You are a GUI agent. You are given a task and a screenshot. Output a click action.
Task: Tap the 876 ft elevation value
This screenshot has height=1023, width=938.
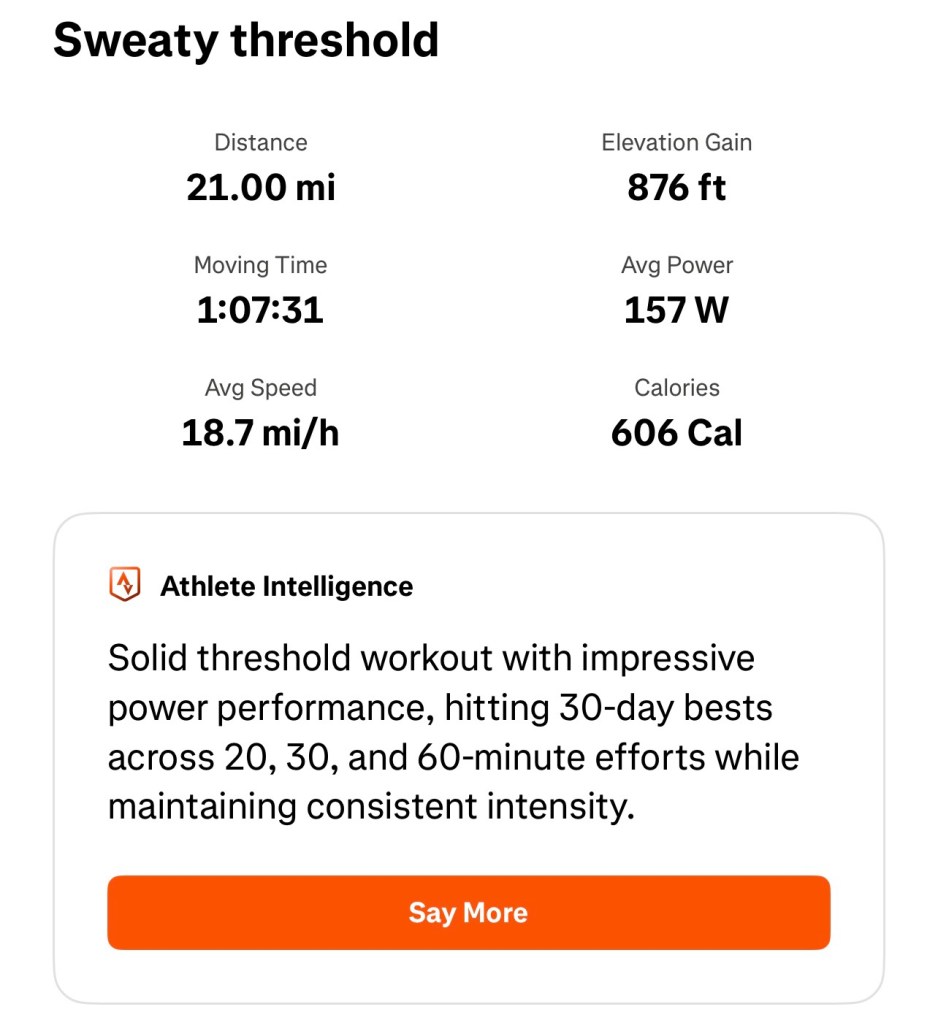point(677,187)
